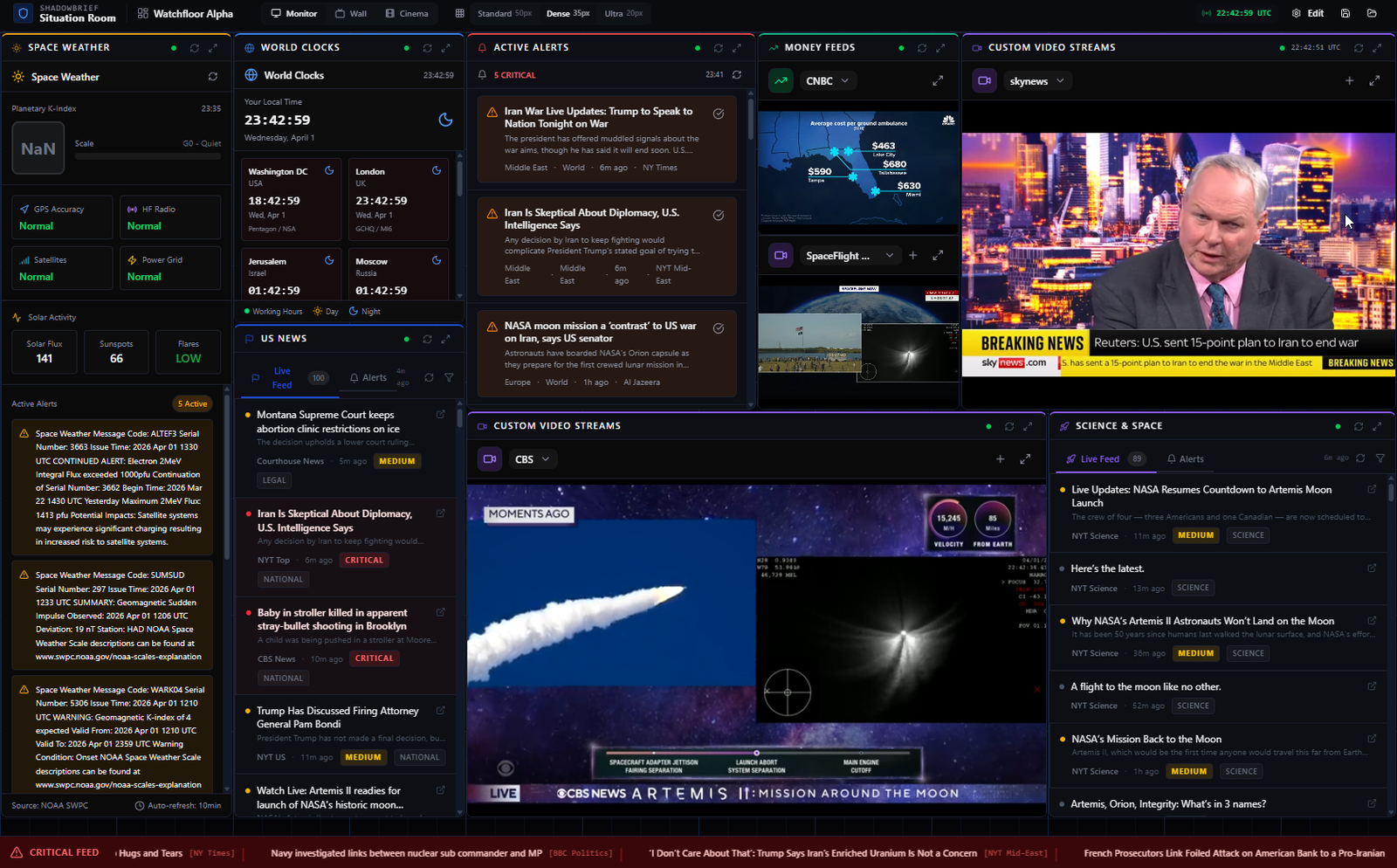The image size is (1397, 868).
Task: Click the purple camera icon beside skynews
Action: pos(984,81)
